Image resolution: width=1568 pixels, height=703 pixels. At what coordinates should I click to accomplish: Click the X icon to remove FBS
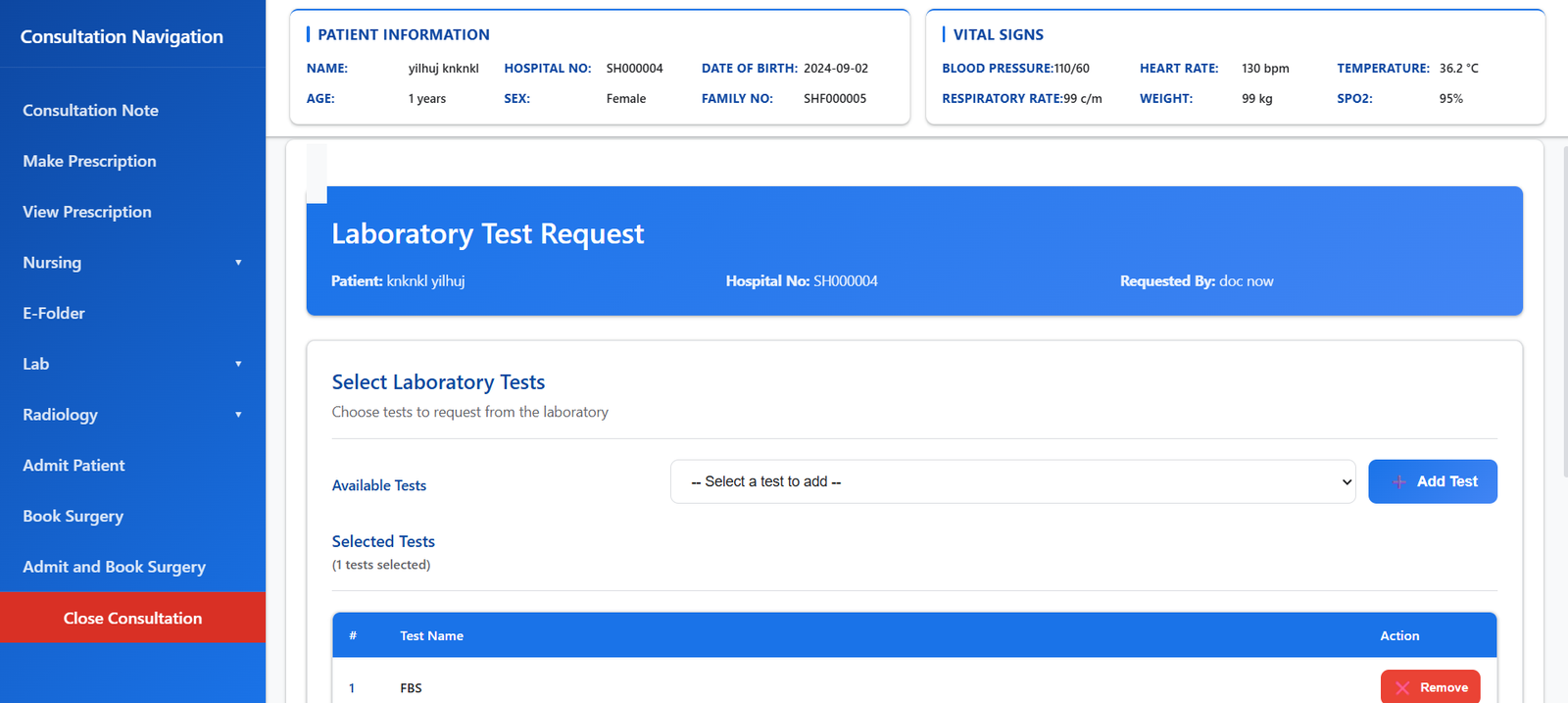[1402, 687]
